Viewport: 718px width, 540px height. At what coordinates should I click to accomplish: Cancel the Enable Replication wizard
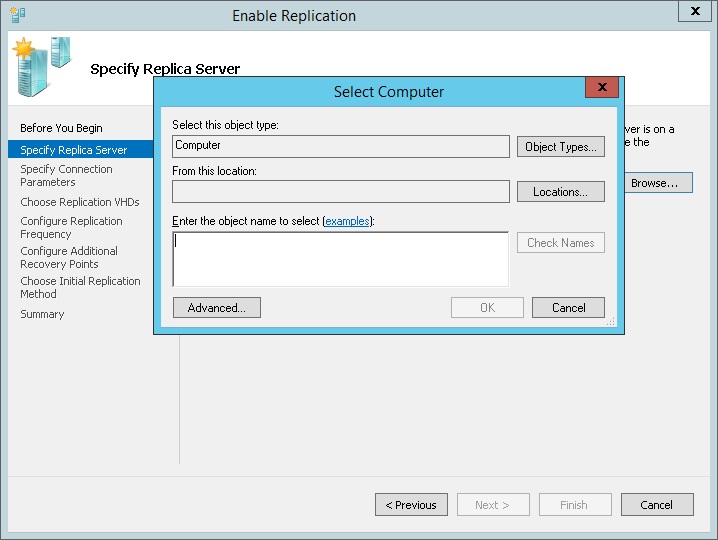pos(657,505)
